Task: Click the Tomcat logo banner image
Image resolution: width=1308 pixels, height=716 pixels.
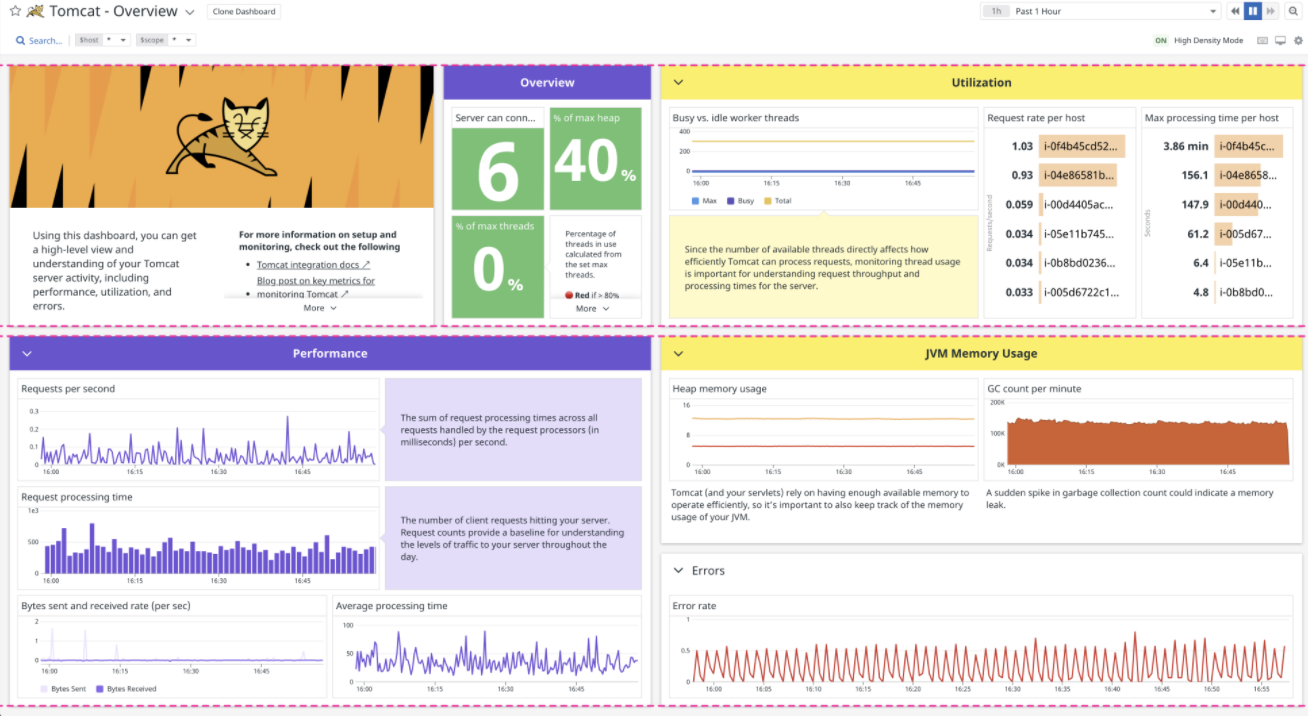Action: coord(222,137)
